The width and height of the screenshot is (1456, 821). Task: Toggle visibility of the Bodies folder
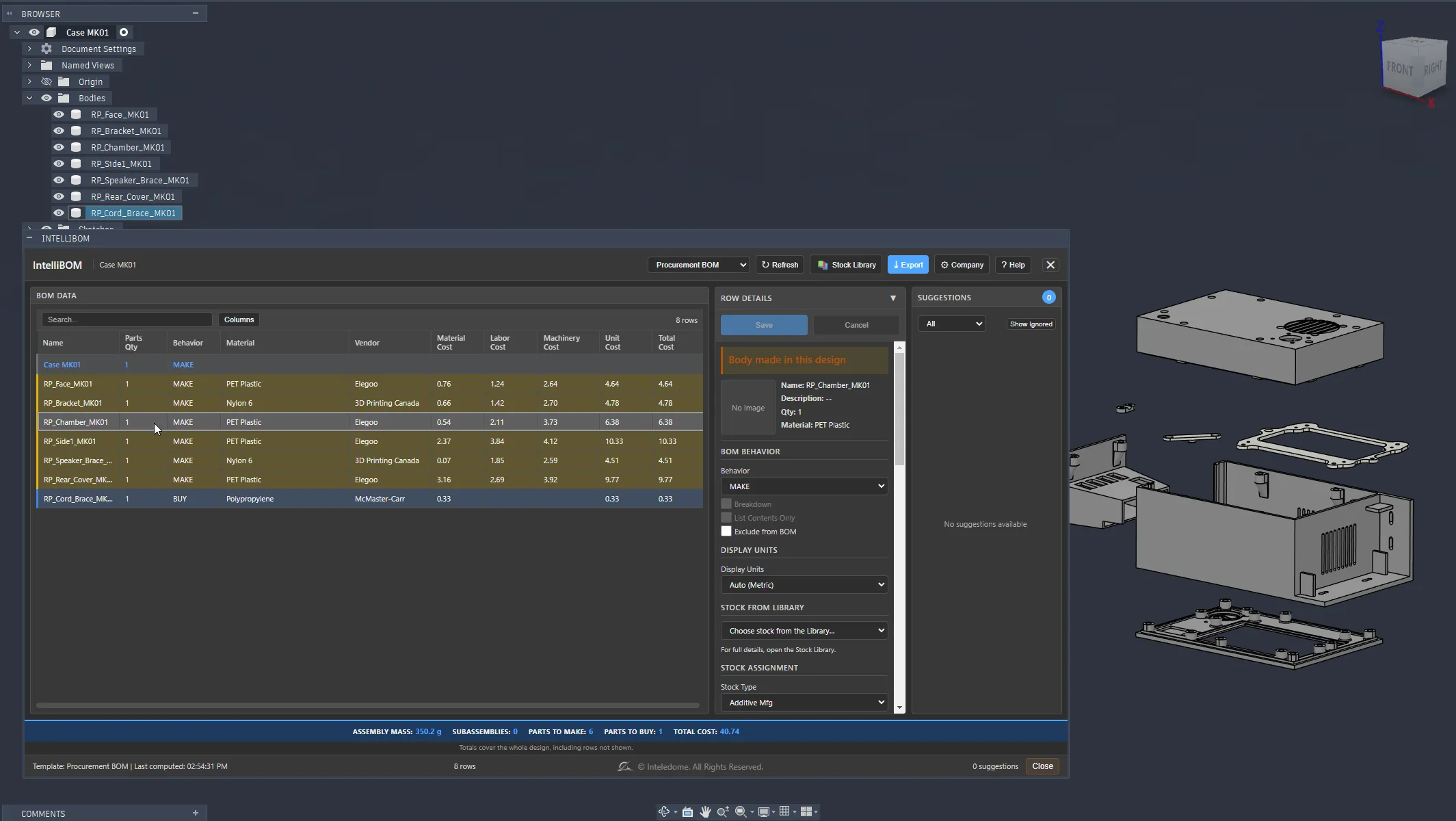tap(47, 98)
